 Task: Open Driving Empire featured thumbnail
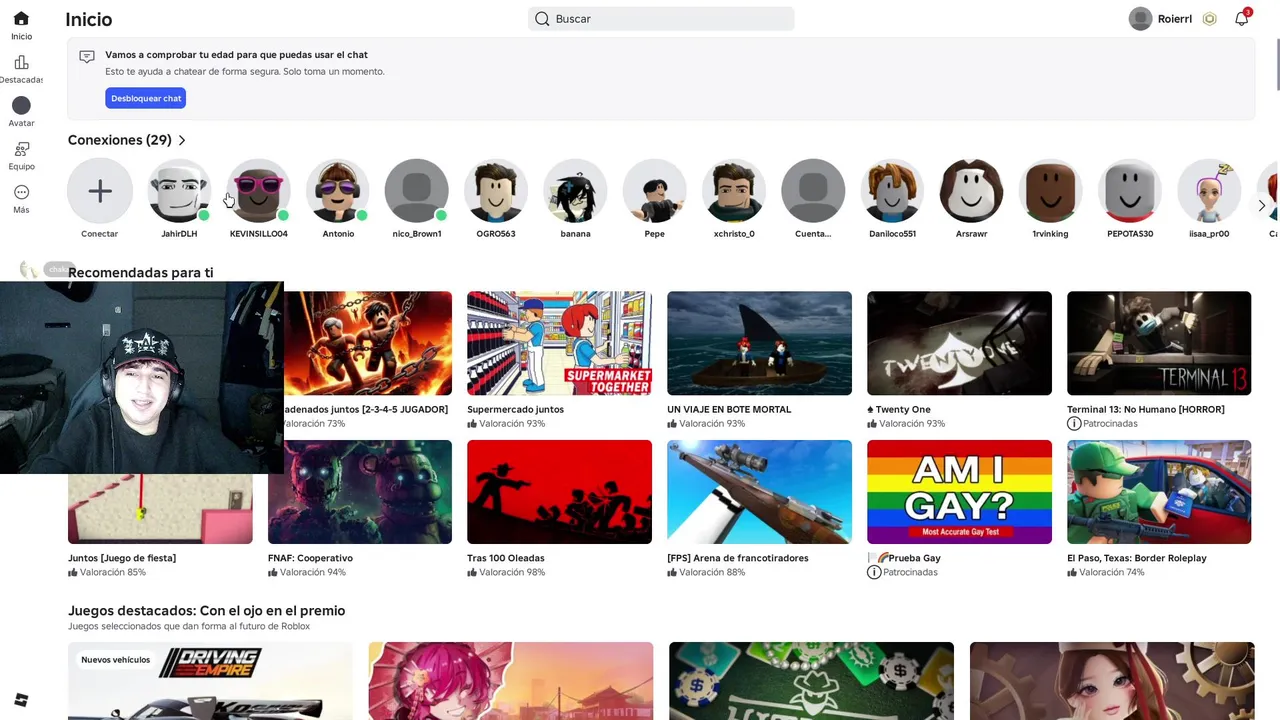click(x=210, y=681)
